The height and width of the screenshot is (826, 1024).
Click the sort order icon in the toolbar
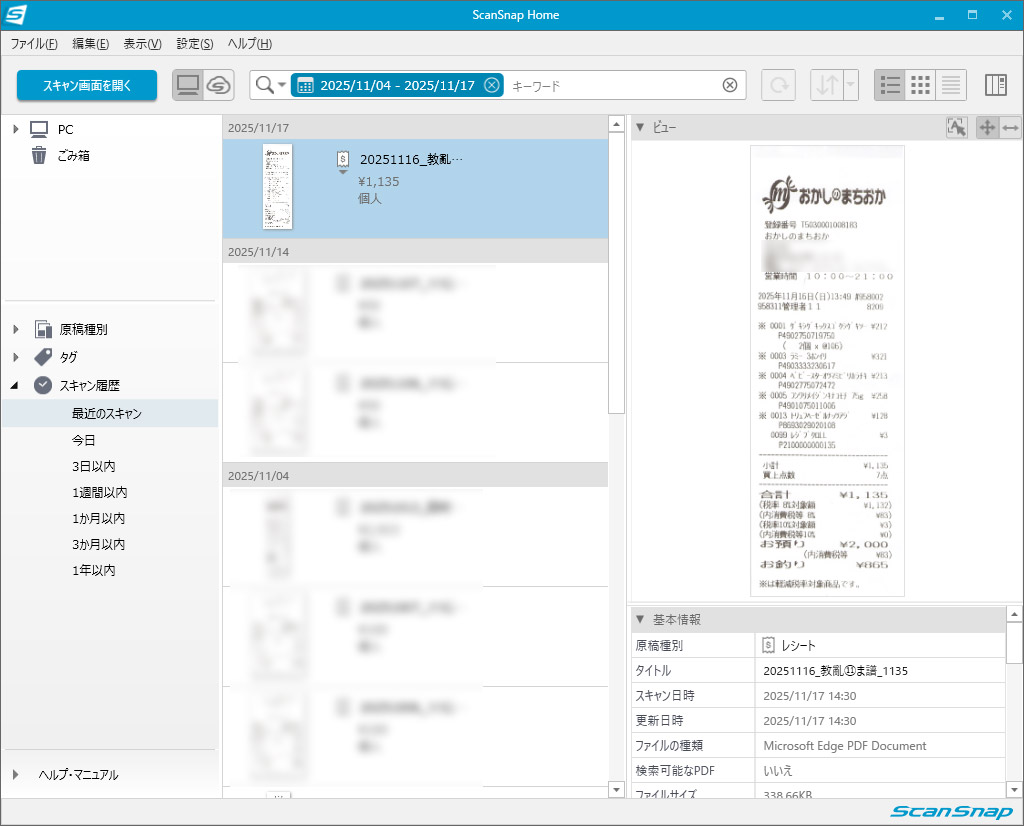point(830,85)
